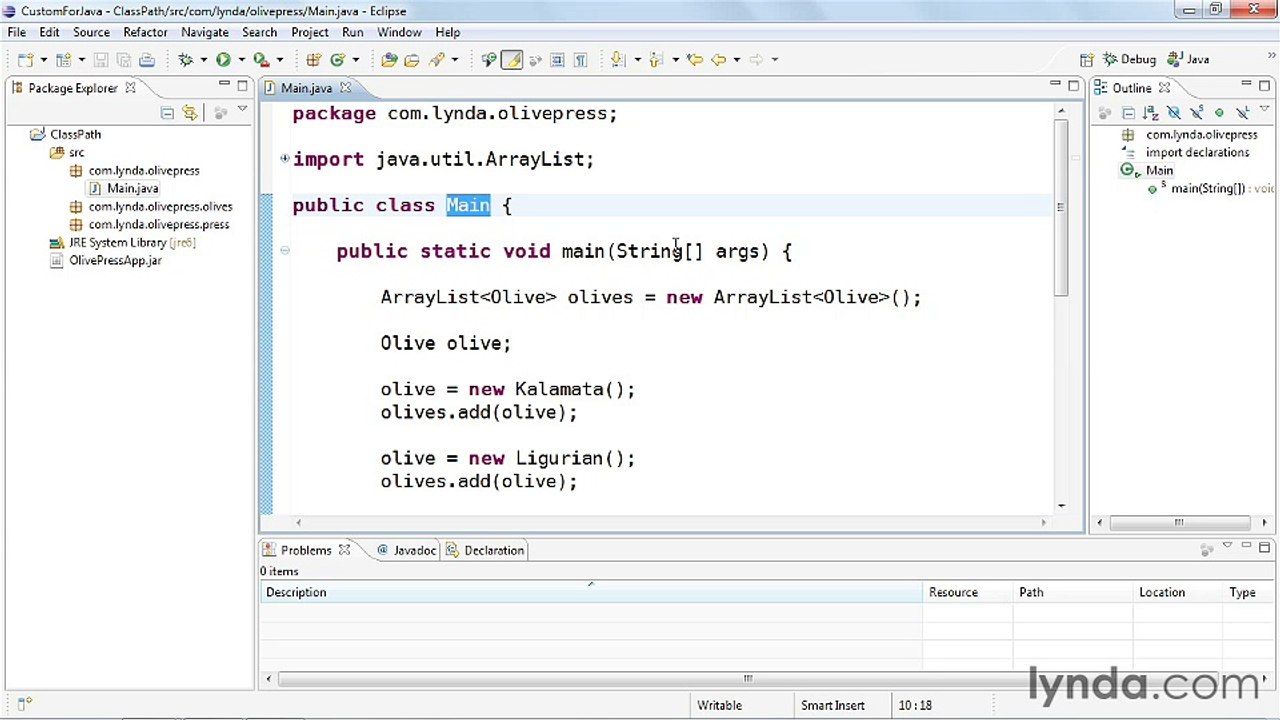The height and width of the screenshot is (720, 1280).
Task: Toggle Mark Occurrences highlighter button
Action: [512, 60]
